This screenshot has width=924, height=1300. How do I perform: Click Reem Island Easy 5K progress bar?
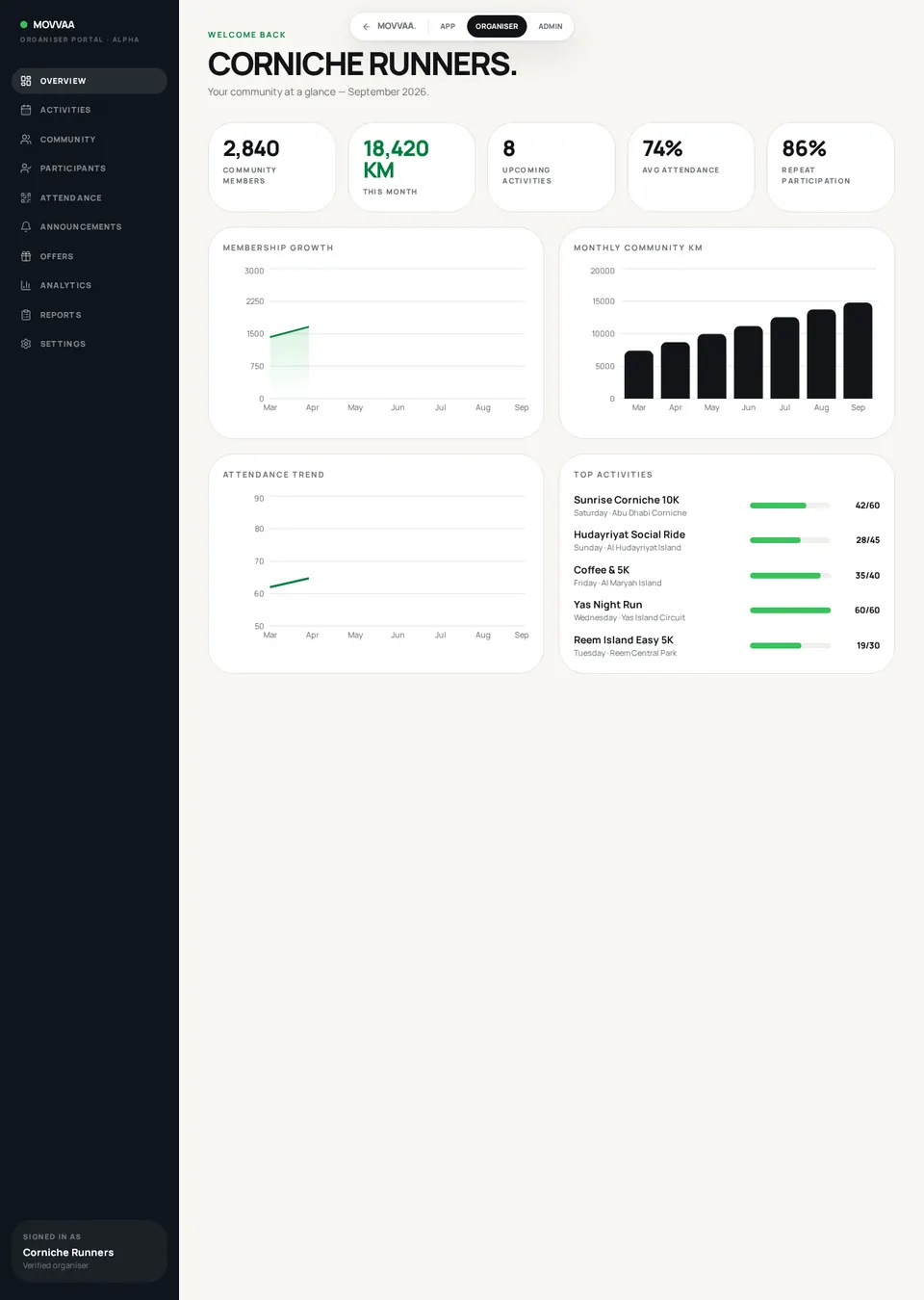[790, 645]
